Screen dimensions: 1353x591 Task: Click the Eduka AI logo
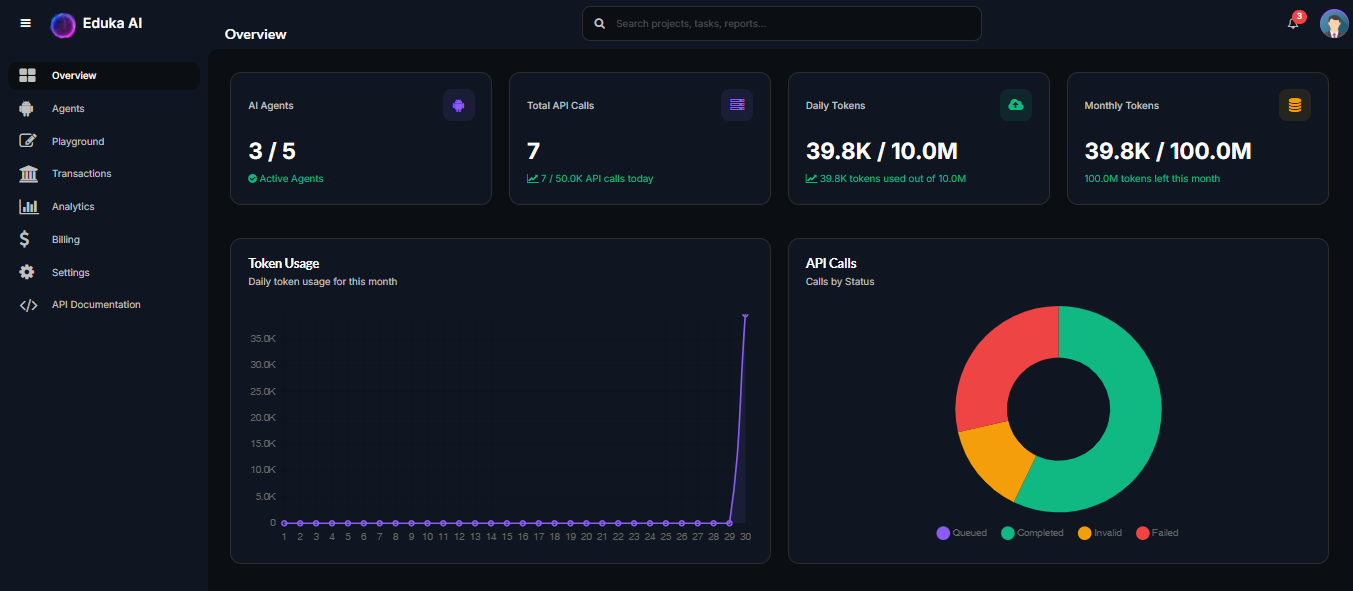click(63, 24)
